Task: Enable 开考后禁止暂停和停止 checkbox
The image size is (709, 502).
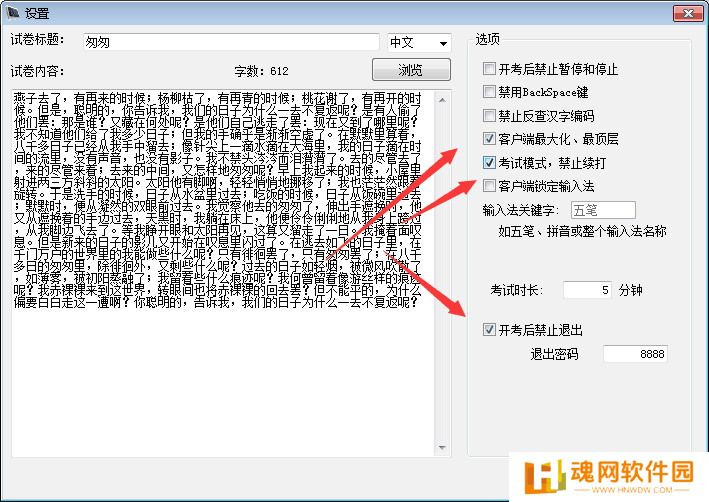Action: pos(489,69)
